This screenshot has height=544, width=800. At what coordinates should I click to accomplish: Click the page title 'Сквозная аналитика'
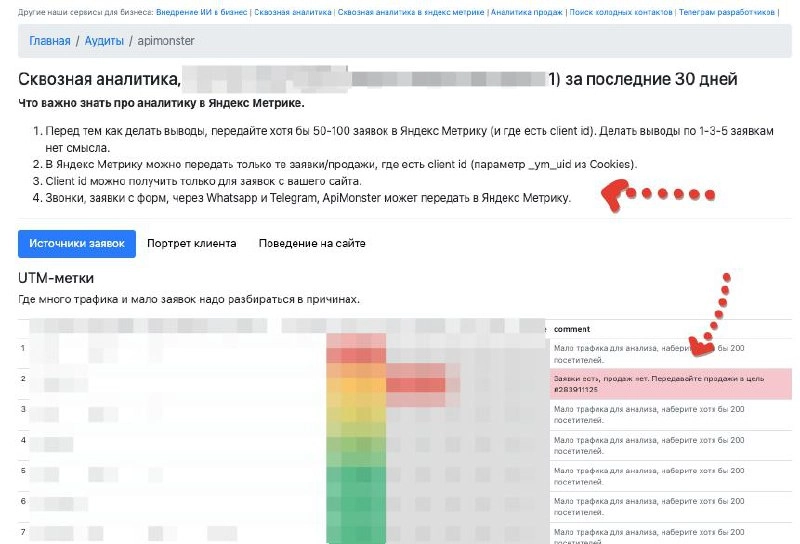(x=99, y=79)
